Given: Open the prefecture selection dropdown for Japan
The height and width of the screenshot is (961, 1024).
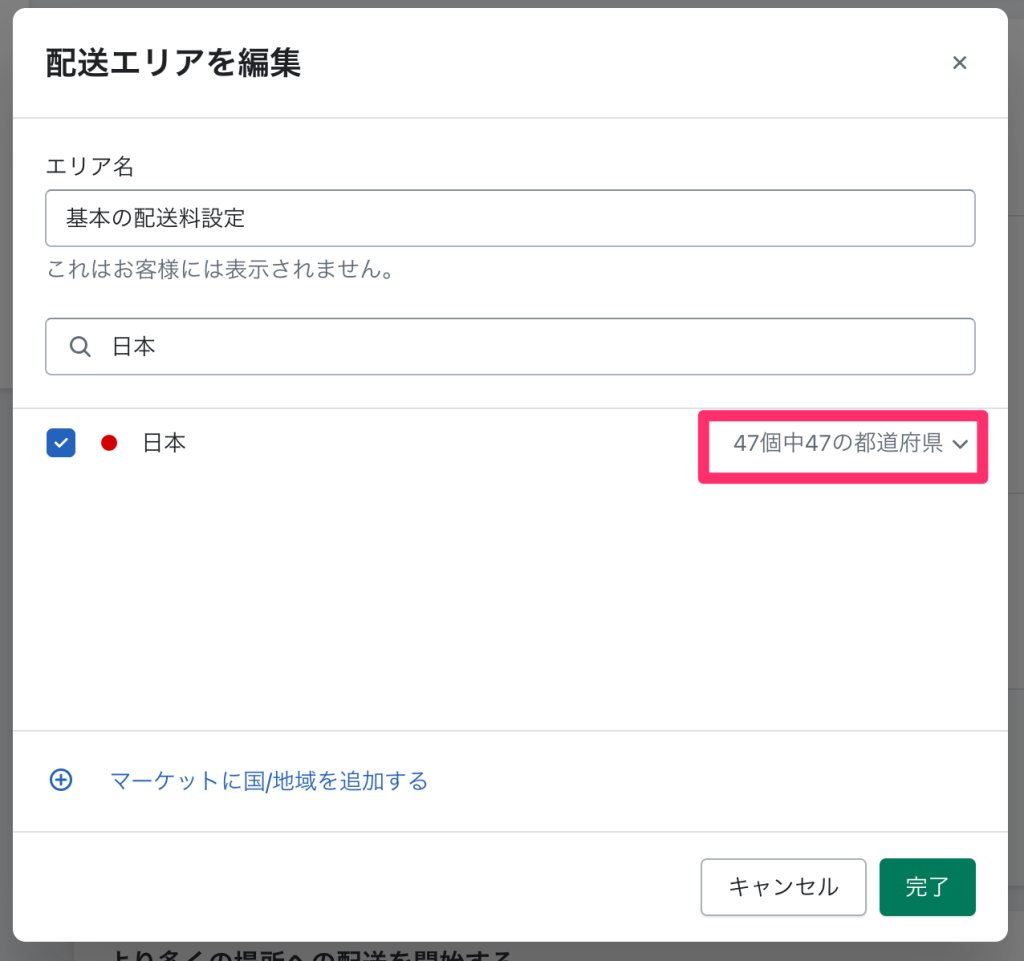Looking at the screenshot, I should pos(843,444).
